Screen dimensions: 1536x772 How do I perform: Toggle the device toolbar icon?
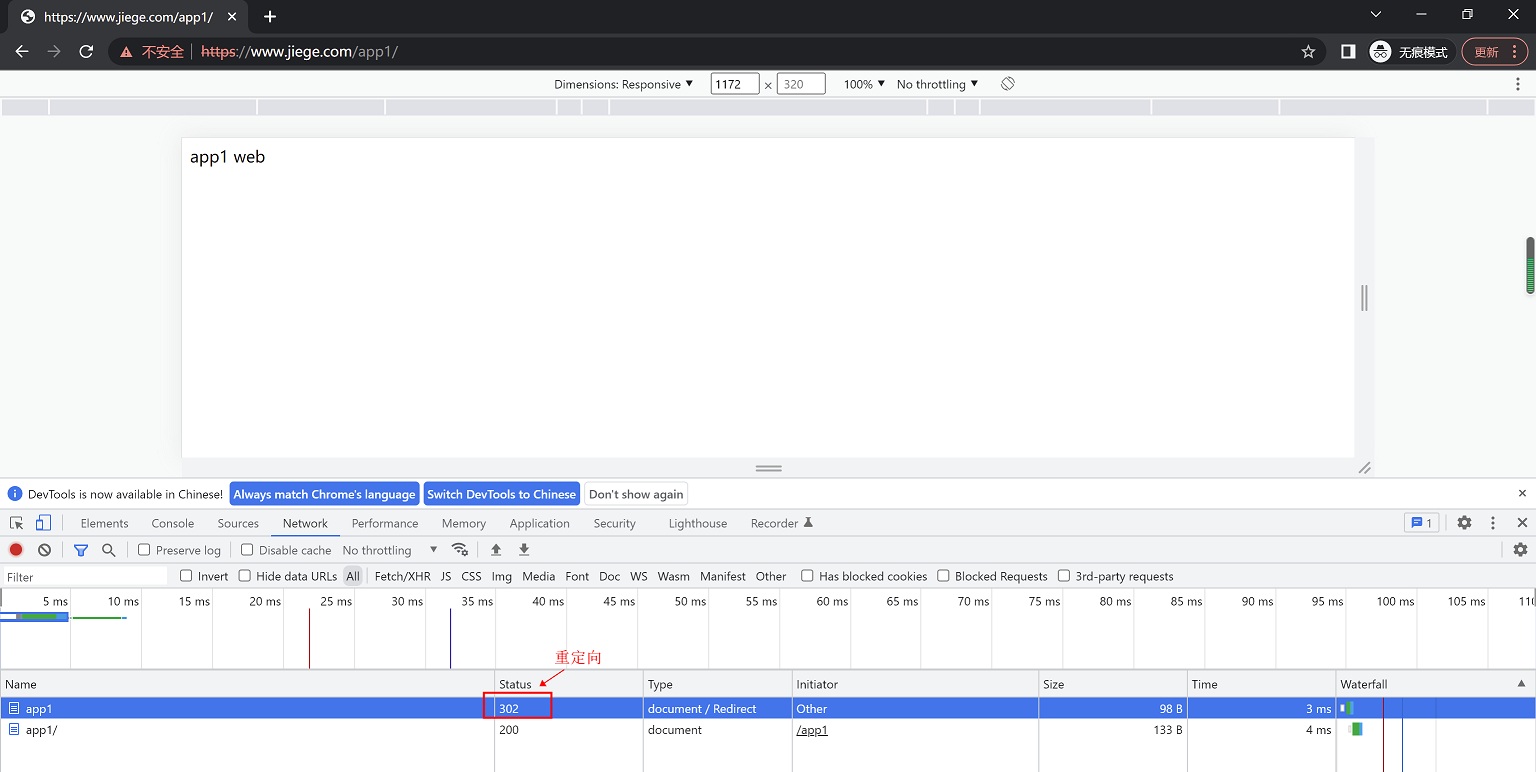click(43, 523)
